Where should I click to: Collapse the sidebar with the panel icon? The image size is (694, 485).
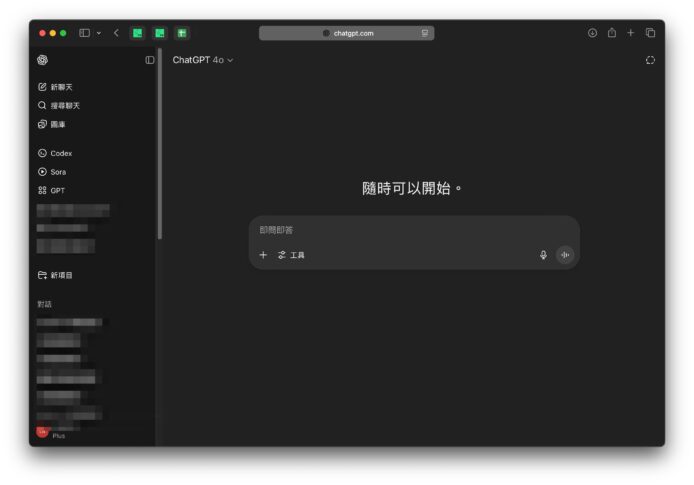coord(149,60)
